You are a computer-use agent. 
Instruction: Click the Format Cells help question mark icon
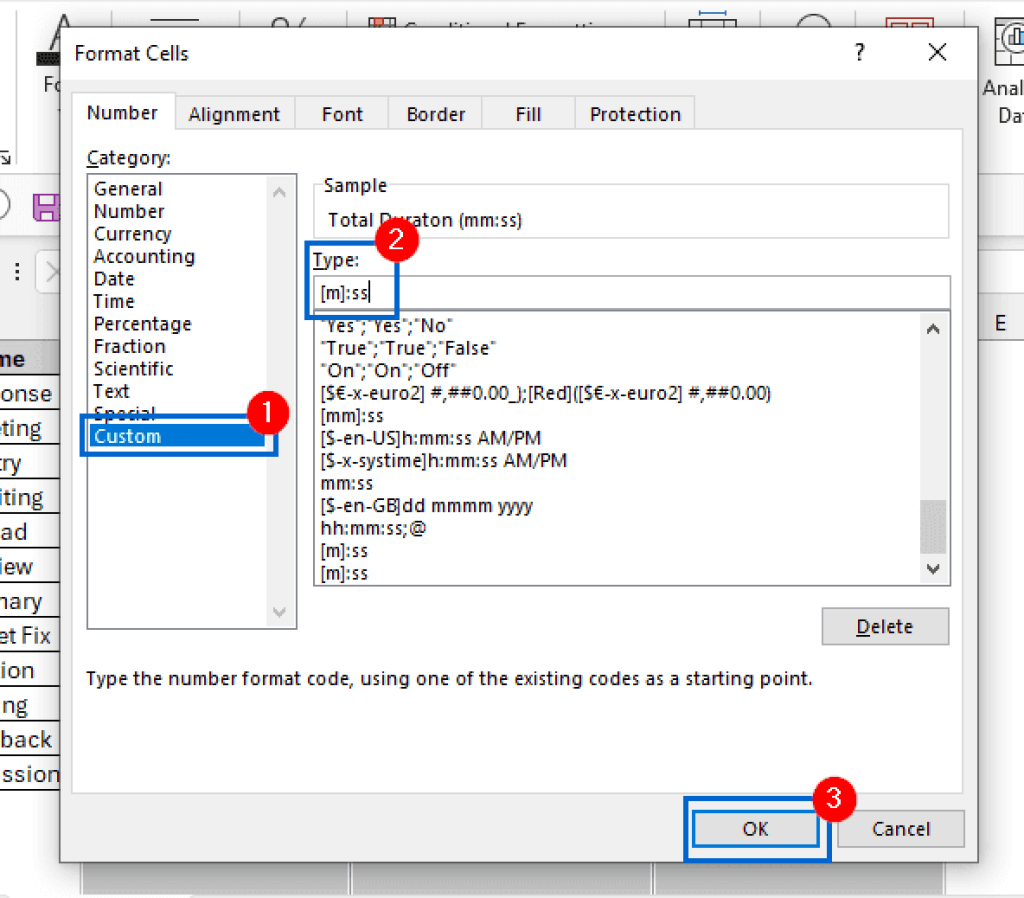858,53
